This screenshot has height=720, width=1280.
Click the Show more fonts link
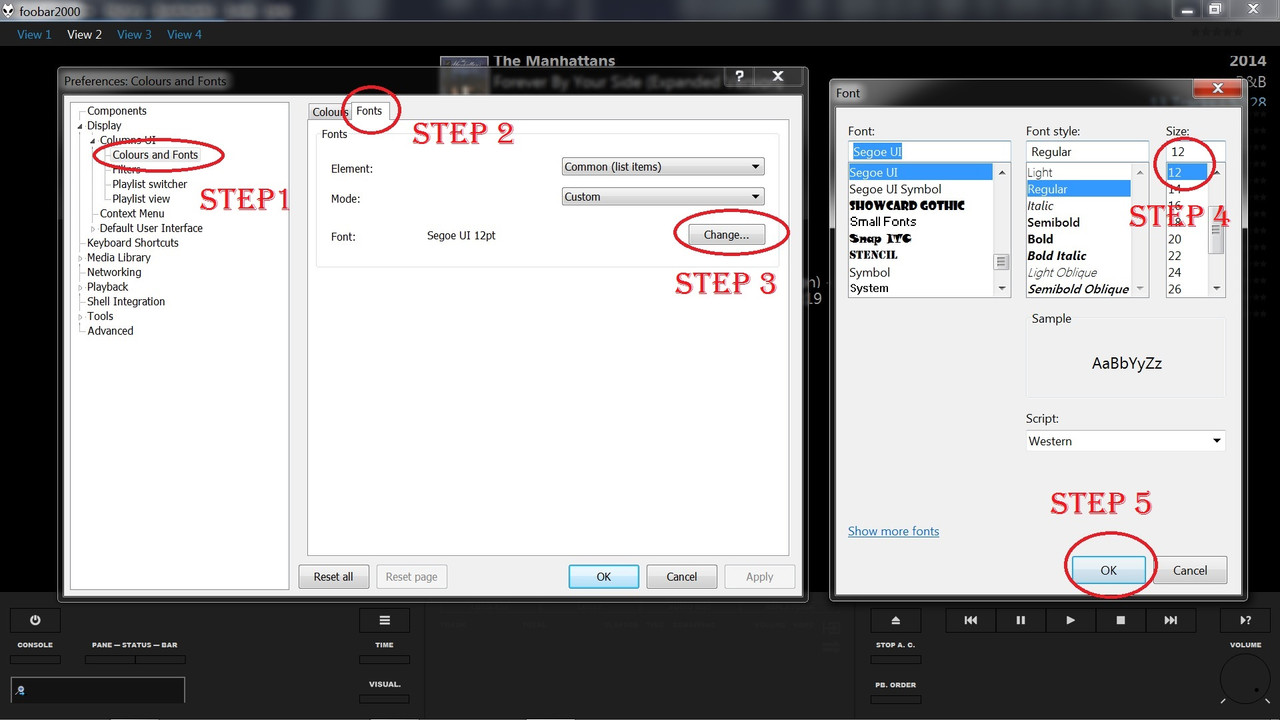893,531
